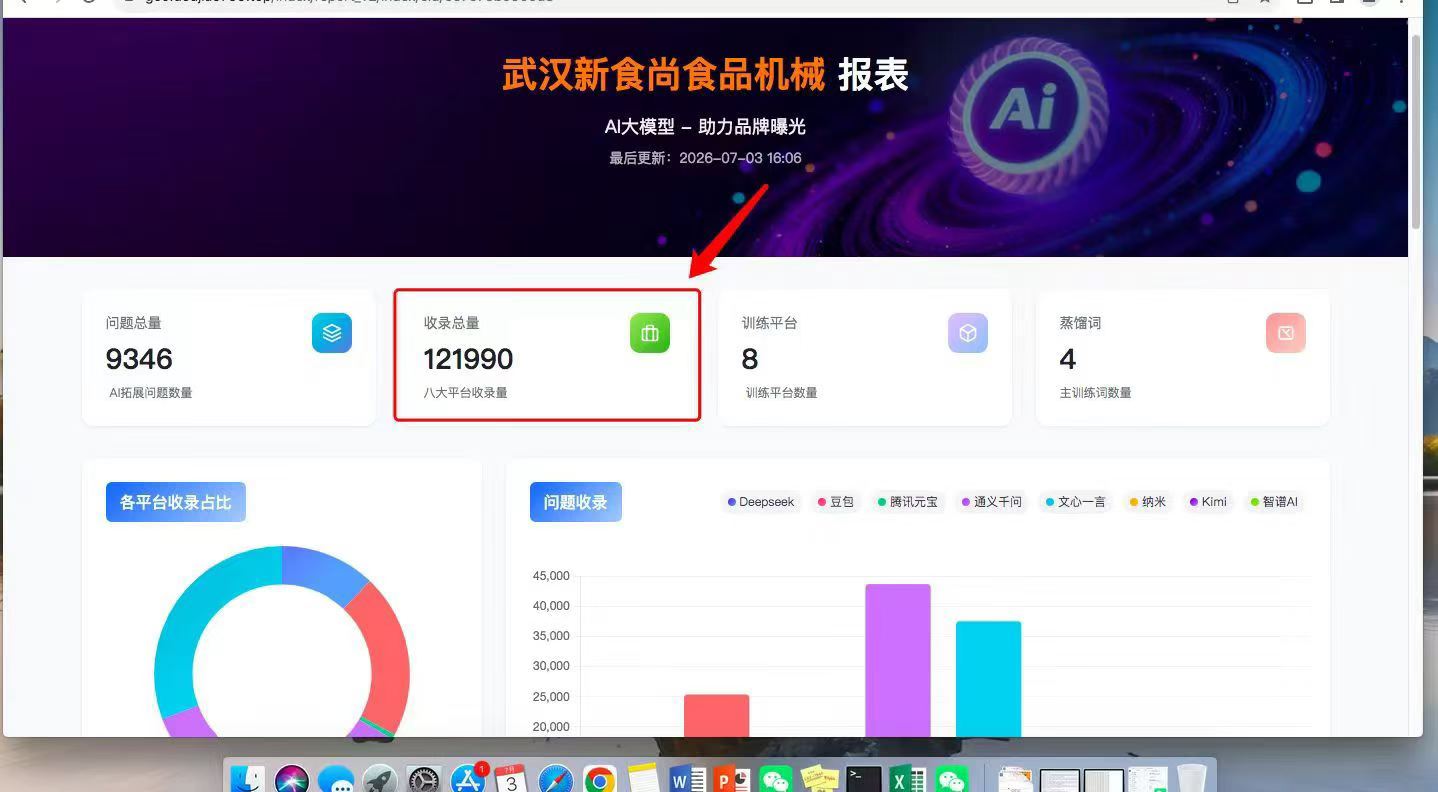
Task: Toggle the Kimi legend entry
Action: pyautogui.click(x=1208, y=502)
